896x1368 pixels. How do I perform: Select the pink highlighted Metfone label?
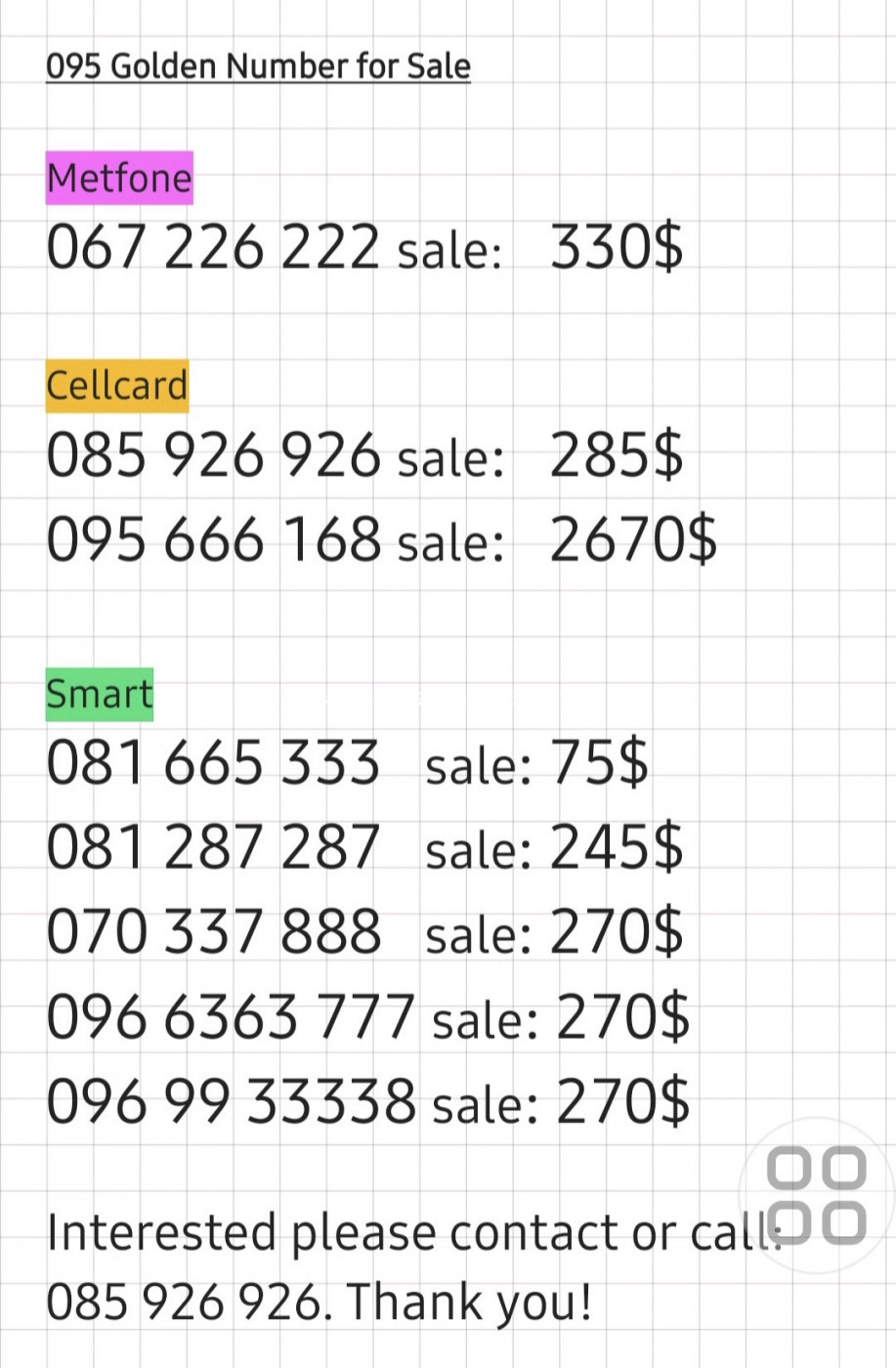click(119, 178)
